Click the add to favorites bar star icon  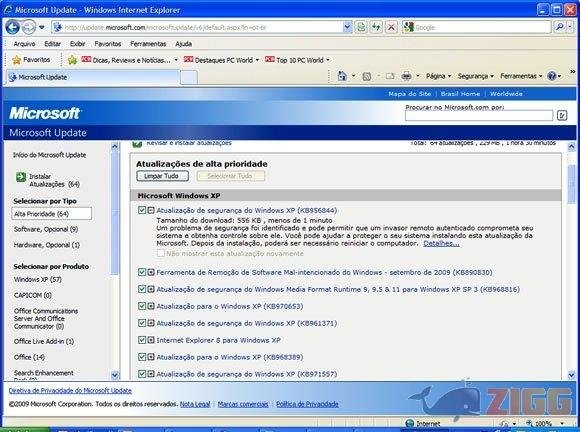pos(72,60)
